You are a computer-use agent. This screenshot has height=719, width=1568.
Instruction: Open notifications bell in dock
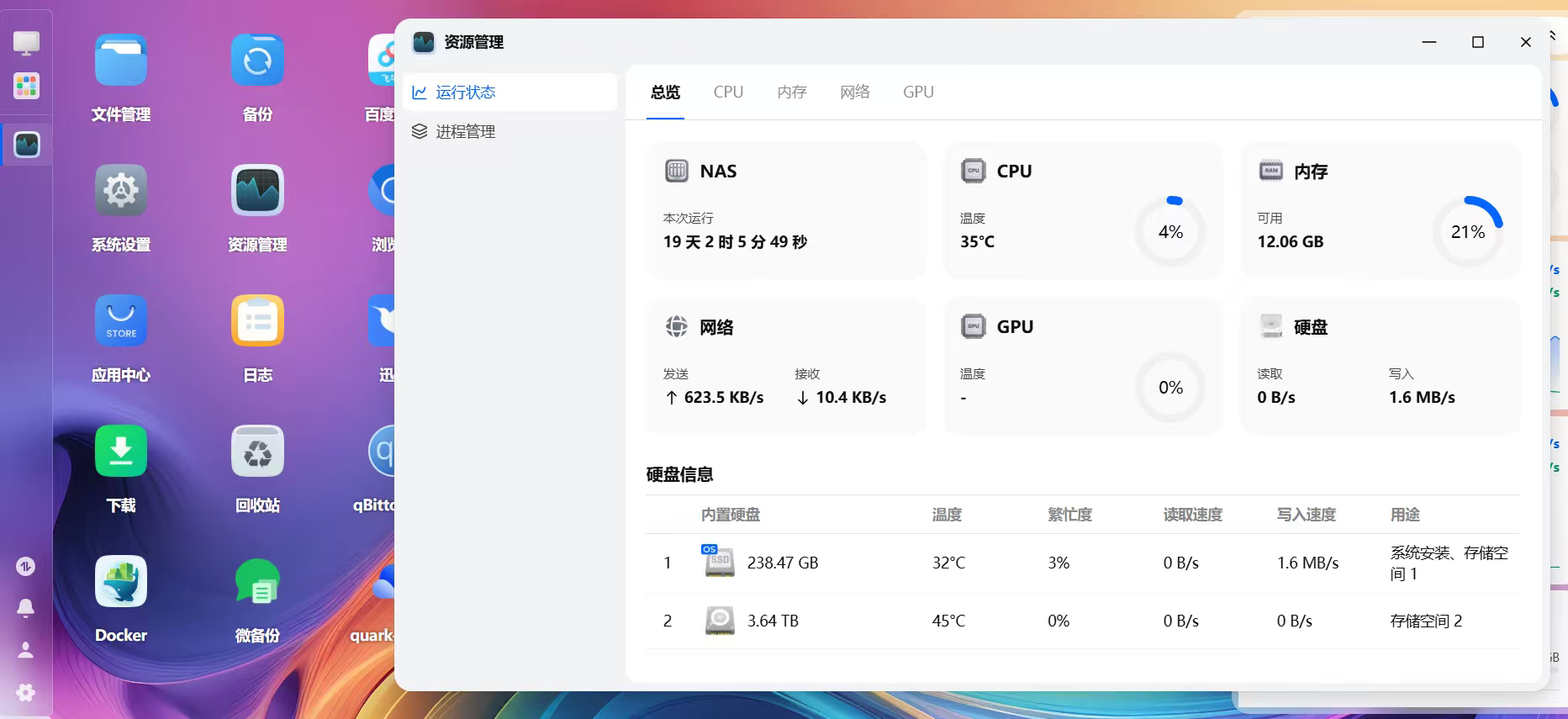click(x=26, y=607)
